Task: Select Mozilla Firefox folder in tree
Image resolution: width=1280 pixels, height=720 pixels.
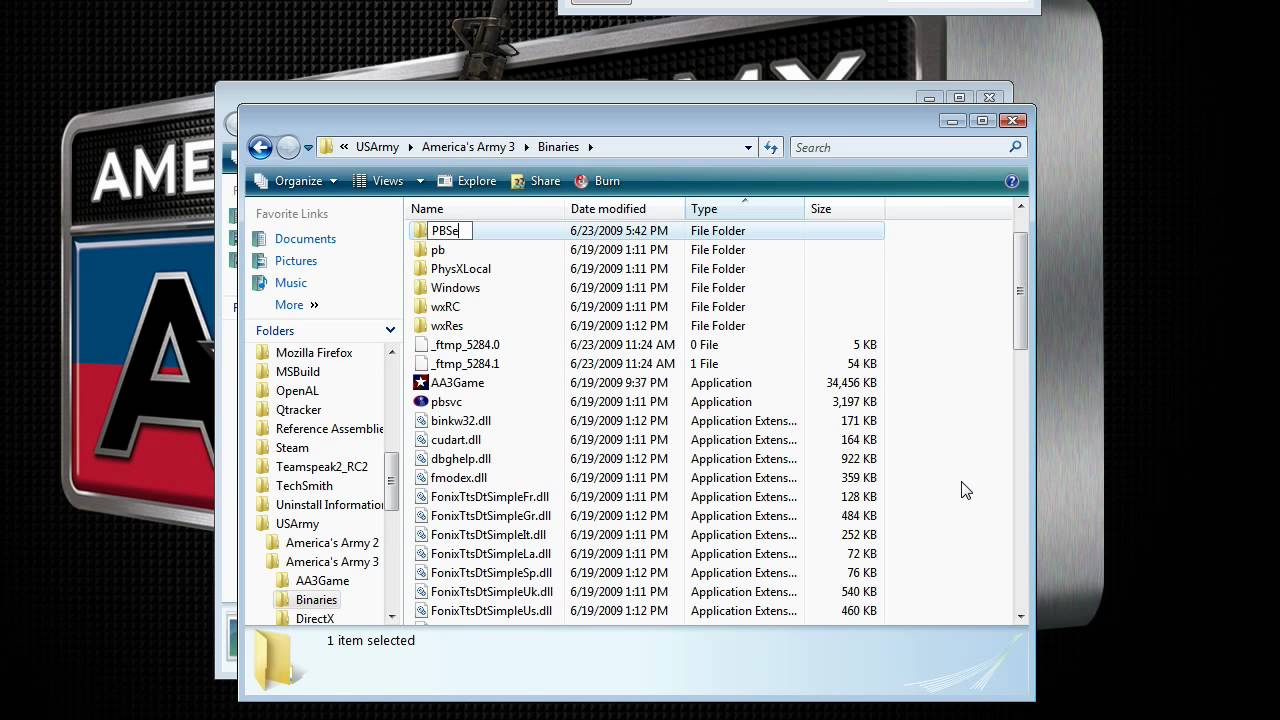Action: pyautogui.click(x=314, y=353)
